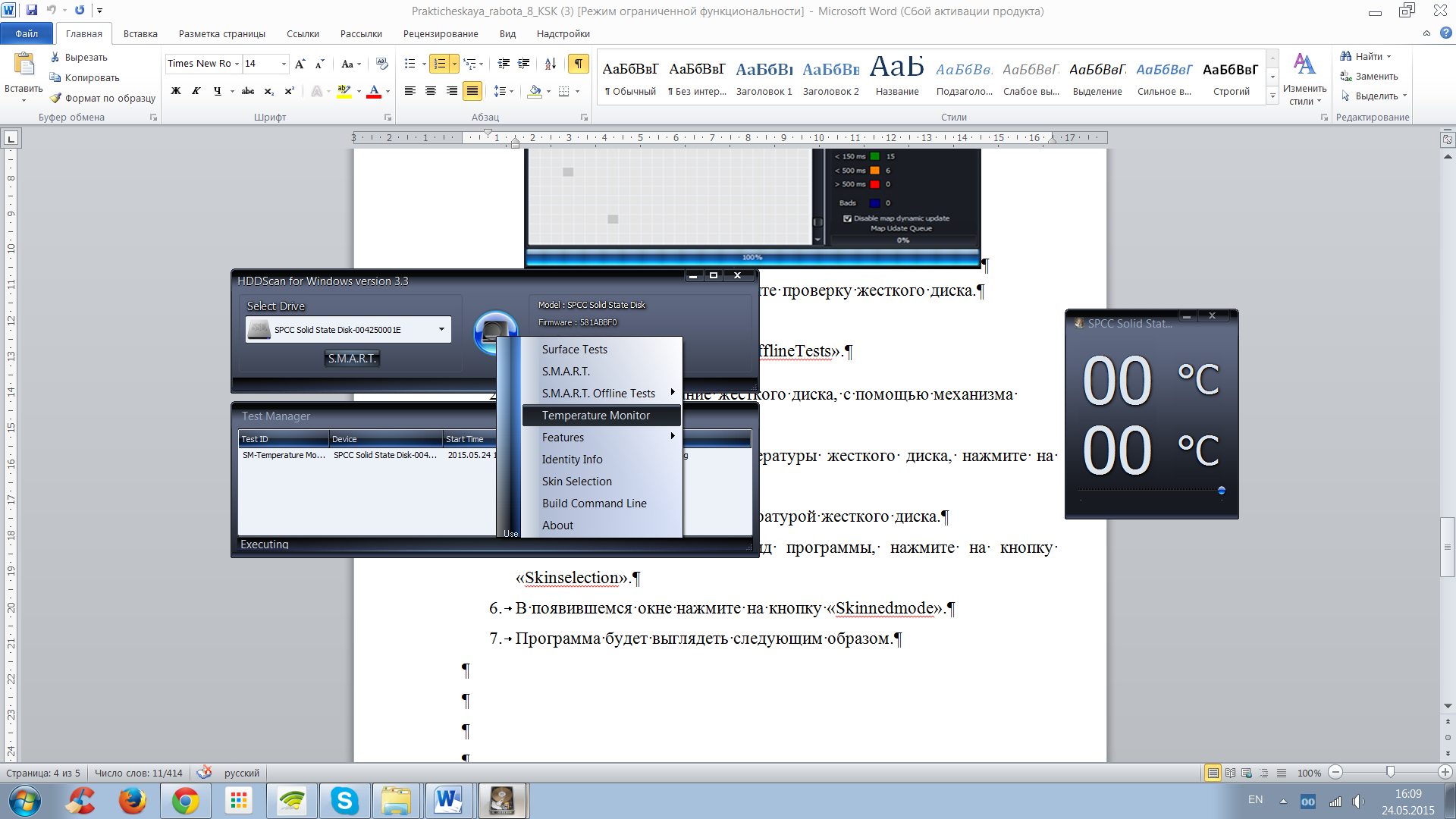
Task: Click the Word save icon
Action: 32,10
